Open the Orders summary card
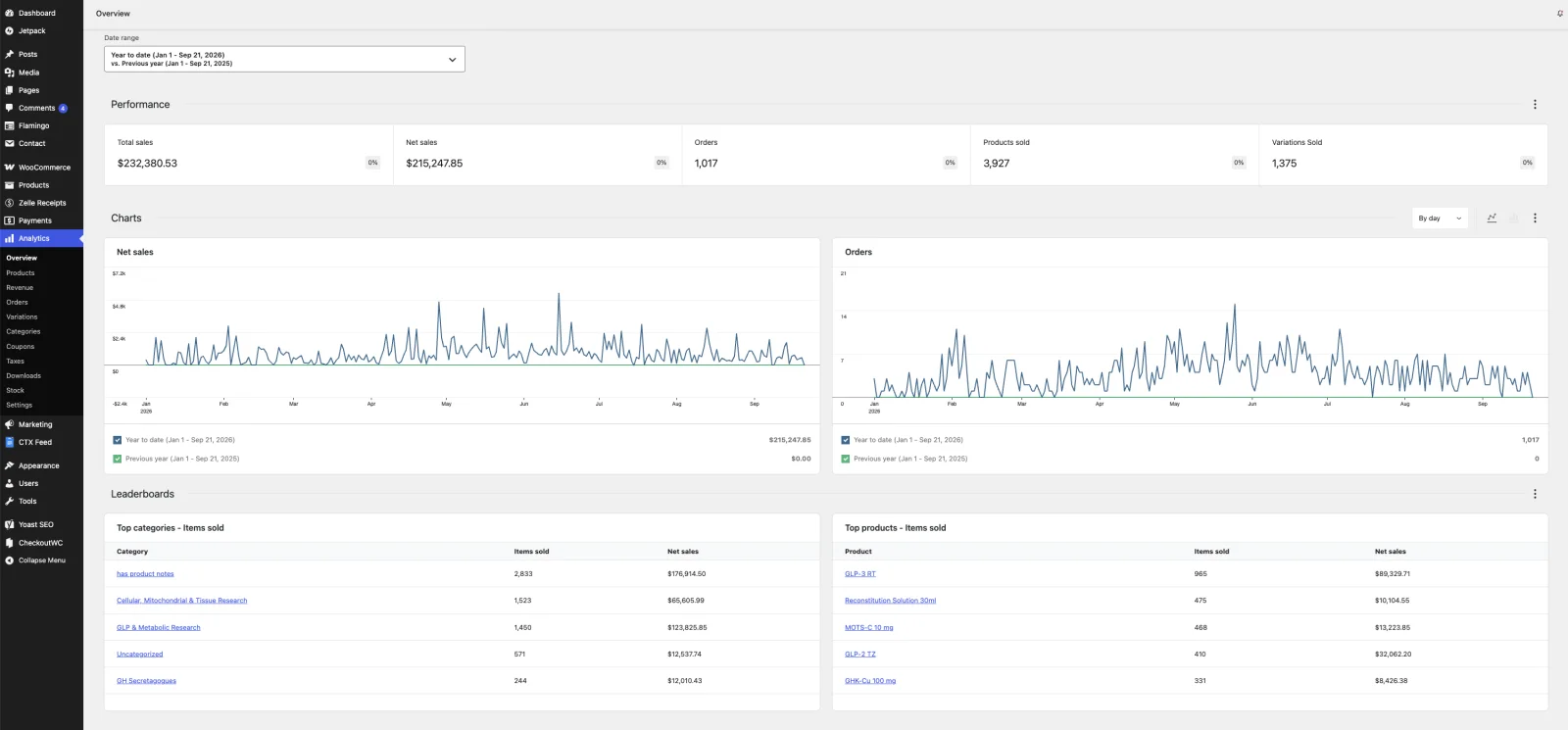This screenshot has width=1568, height=730. pyautogui.click(x=826, y=155)
